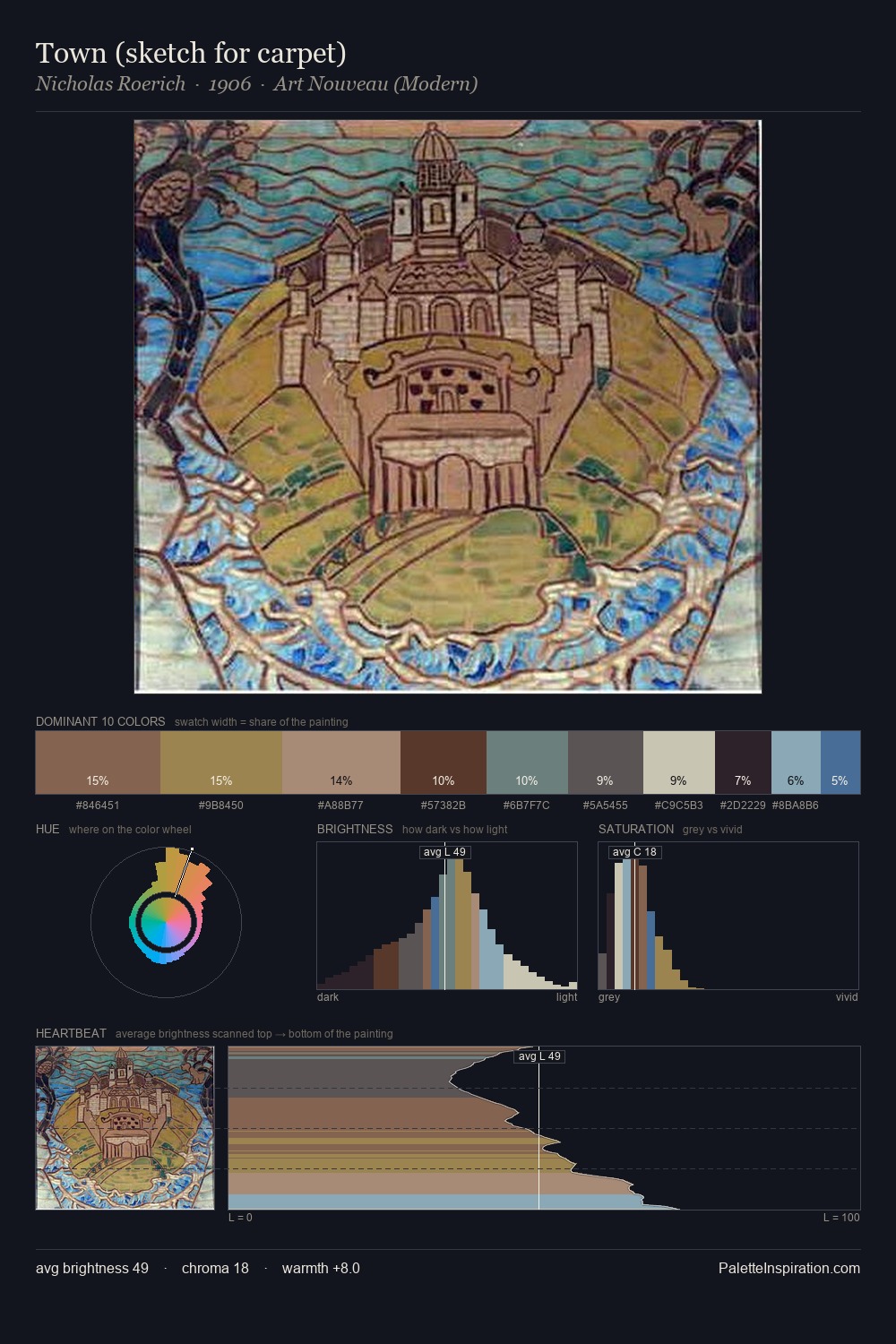Viewport: 896px width, 1344px height.
Task: Click the '#846451' hex label
Action: pyautogui.click(x=98, y=805)
